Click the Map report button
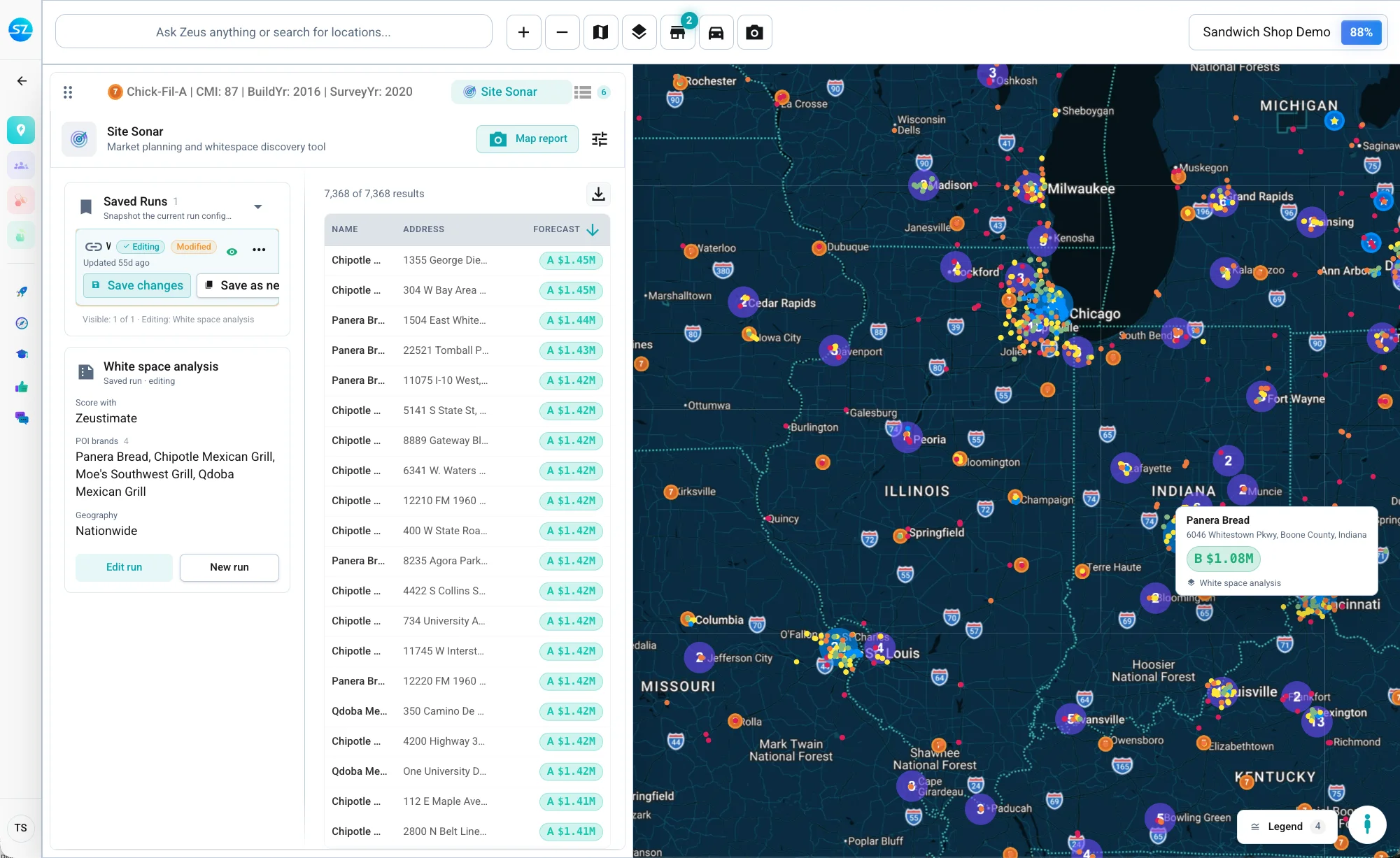The width and height of the screenshot is (1400, 858). (x=528, y=139)
